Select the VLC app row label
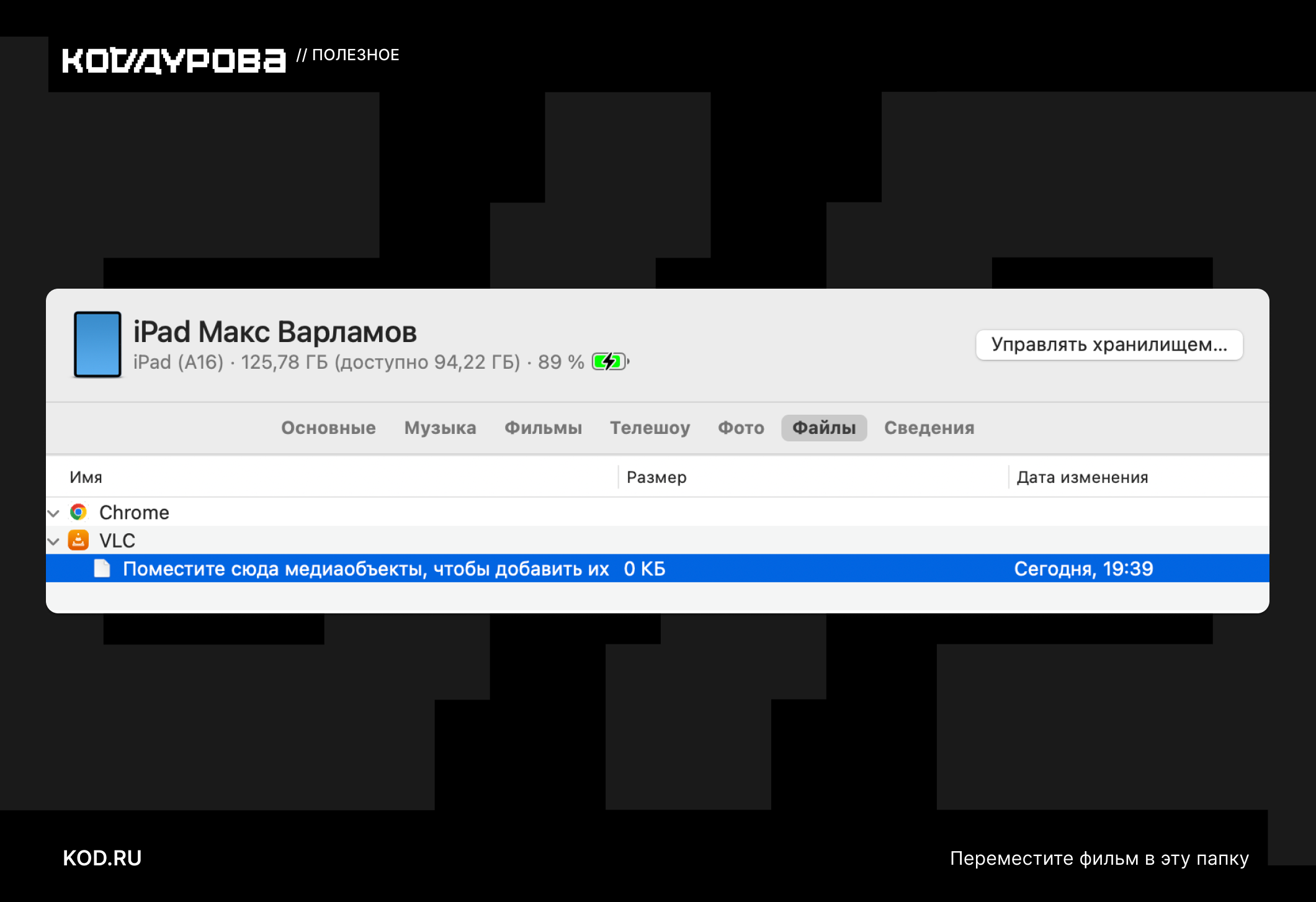Viewport: 1316px width, 902px height. (117, 541)
